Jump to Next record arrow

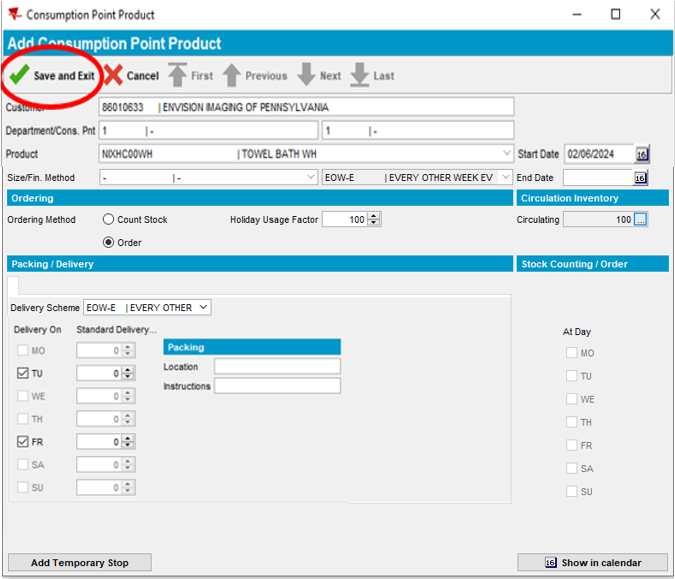pyautogui.click(x=306, y=76)
